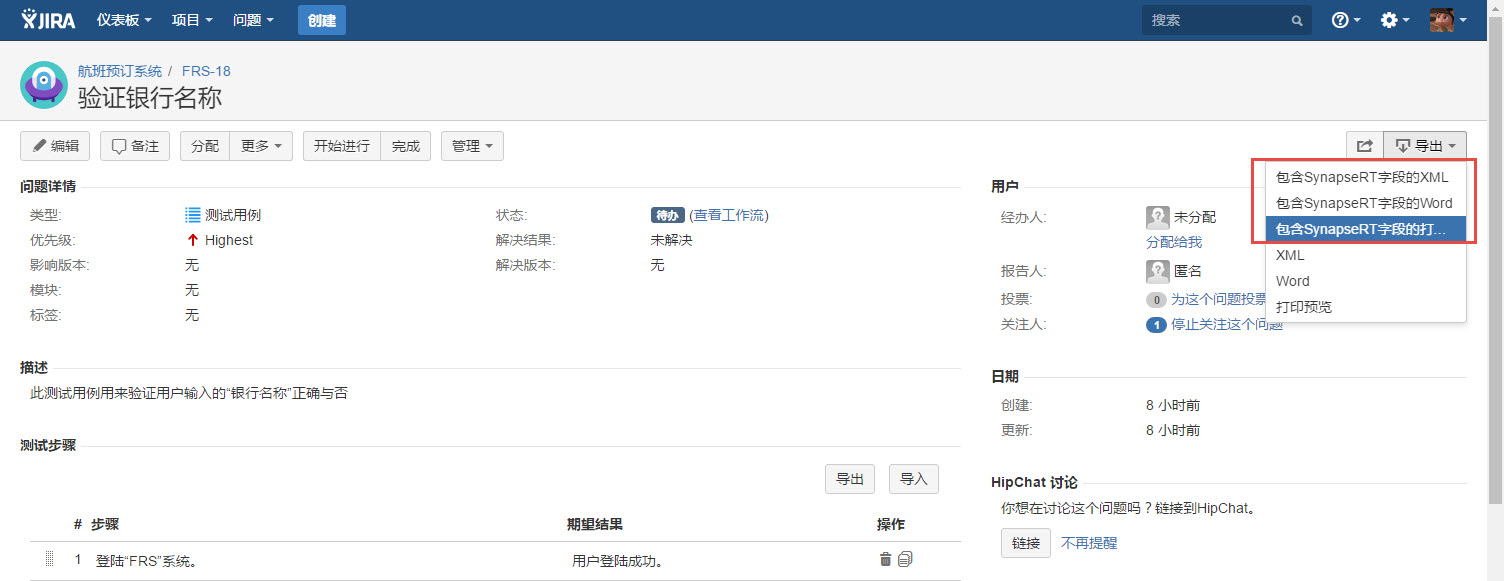1504x581 pixels.
Task: Click the 期望结果 column header
Action: tap(595, 524)
